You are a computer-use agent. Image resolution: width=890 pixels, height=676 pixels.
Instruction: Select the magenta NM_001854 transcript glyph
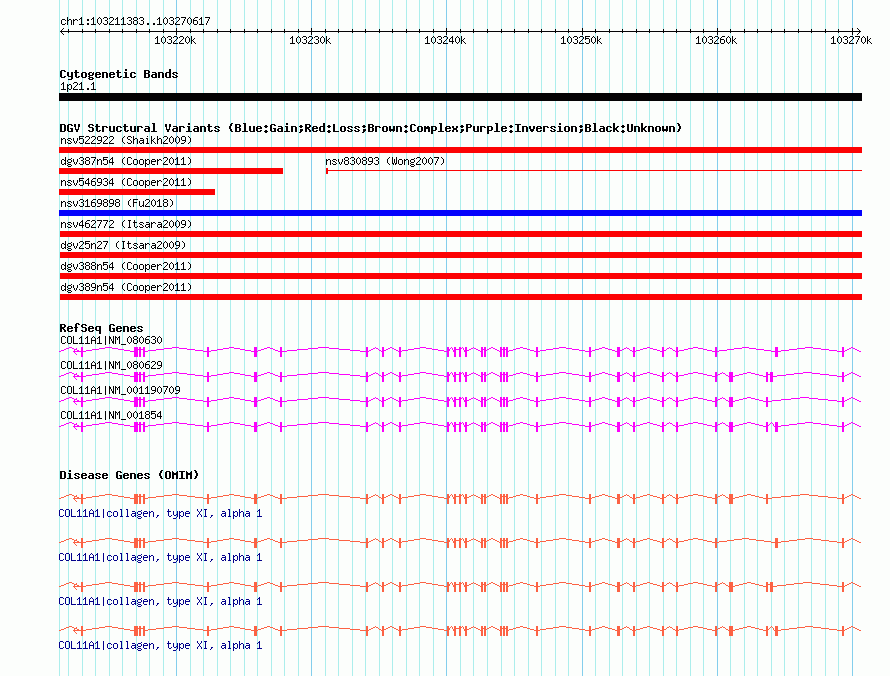click(x=460, y=427)
